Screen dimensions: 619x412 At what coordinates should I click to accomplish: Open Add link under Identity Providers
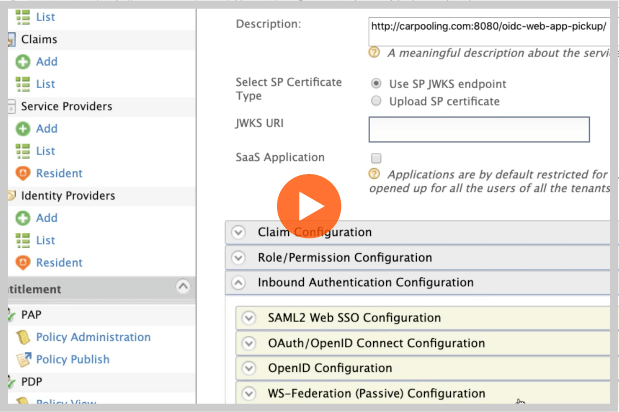(x=47, y=218)
